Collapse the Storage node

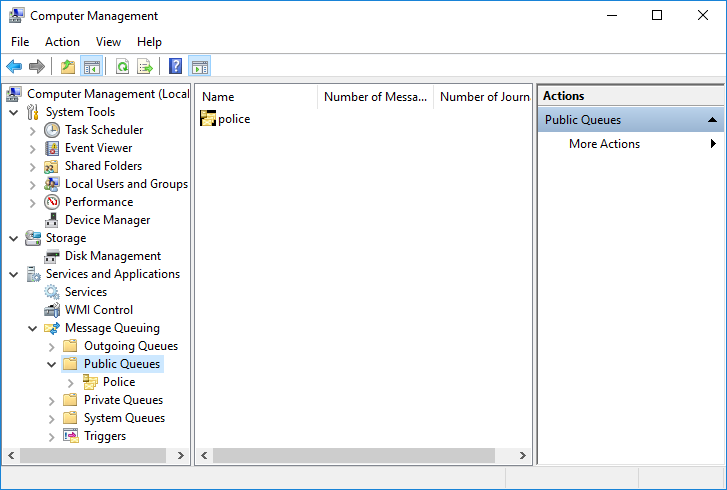[x=13, y=238]
